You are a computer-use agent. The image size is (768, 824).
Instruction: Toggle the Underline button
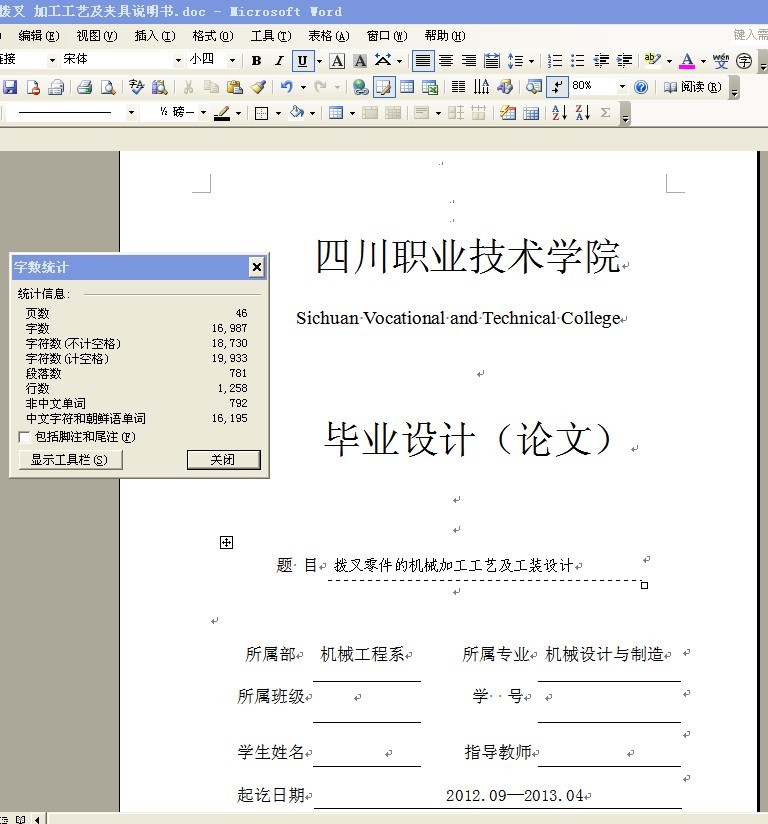(302, 61)
